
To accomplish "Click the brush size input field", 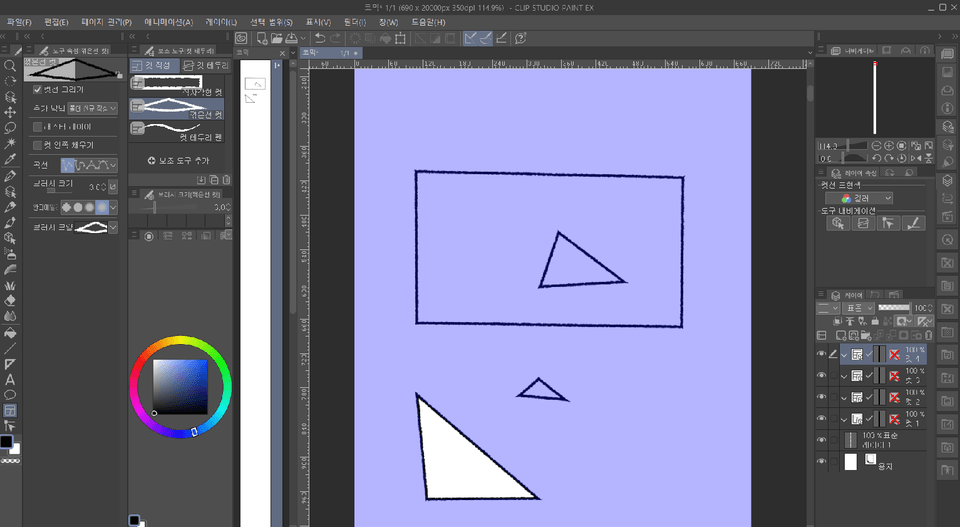I will click(x=97, y=187).
